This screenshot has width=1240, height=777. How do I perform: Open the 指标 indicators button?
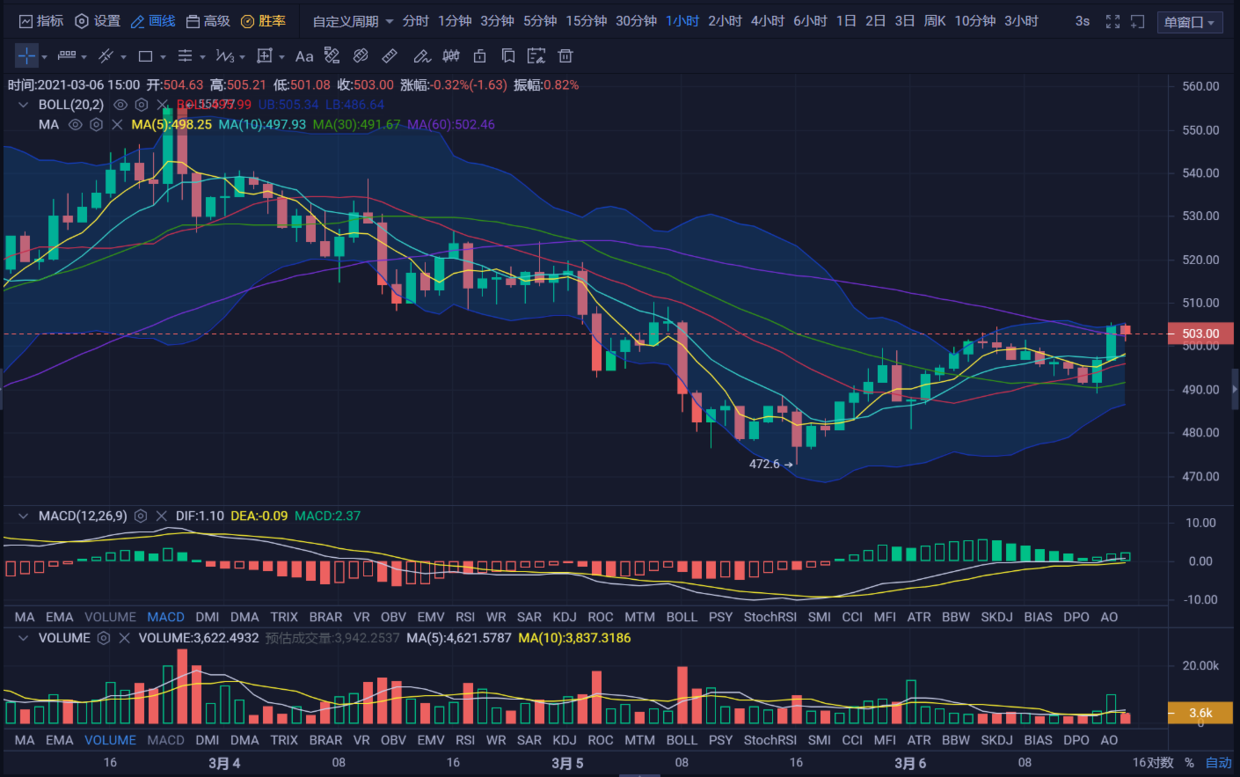[x=40, y=21]
